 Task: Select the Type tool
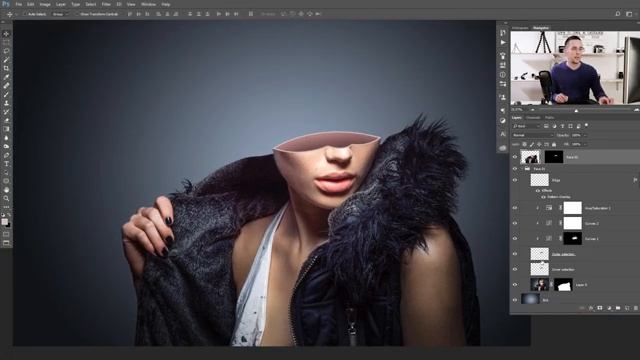6,164
